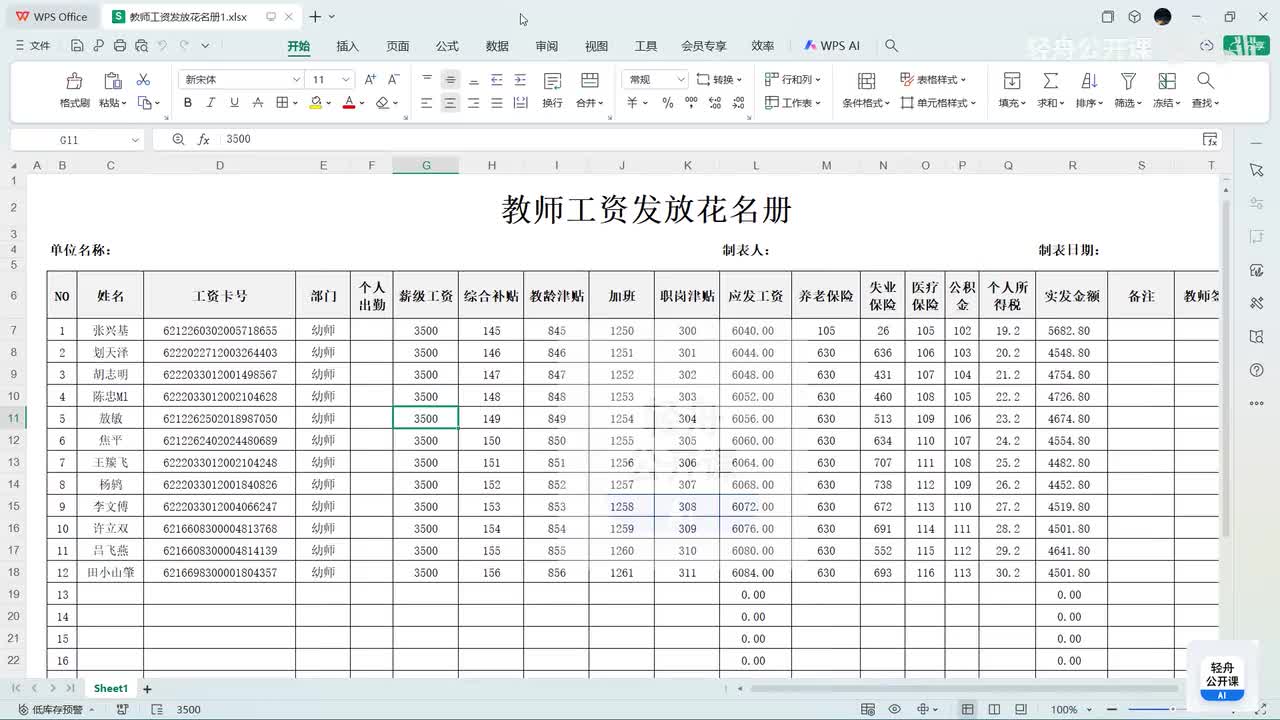Expand the Name Box G11 dropdown
This screenshot has height=720, width=1280.
pyautogui.click(x=135, y=140)
